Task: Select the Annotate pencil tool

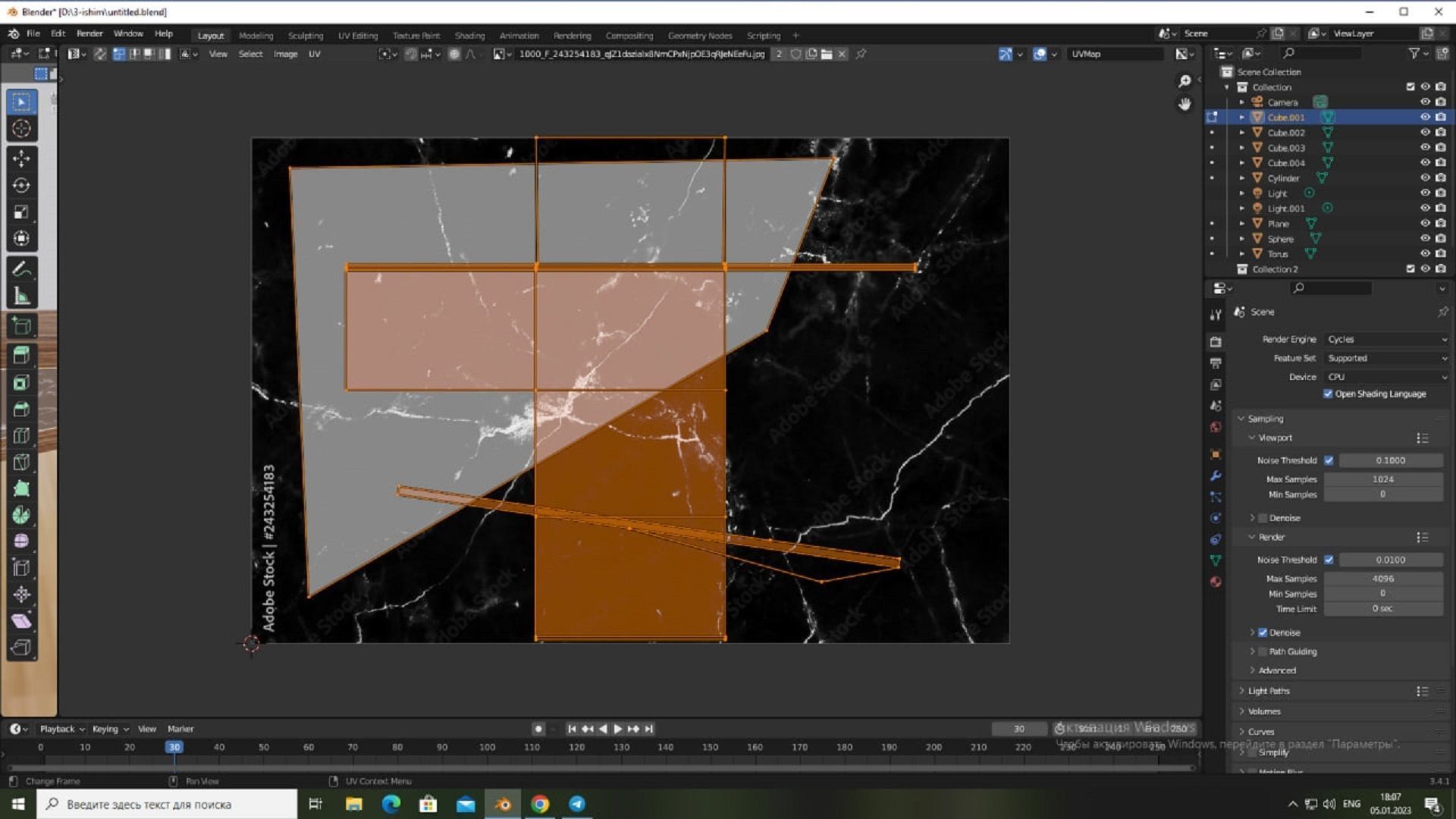Action: 21,269
